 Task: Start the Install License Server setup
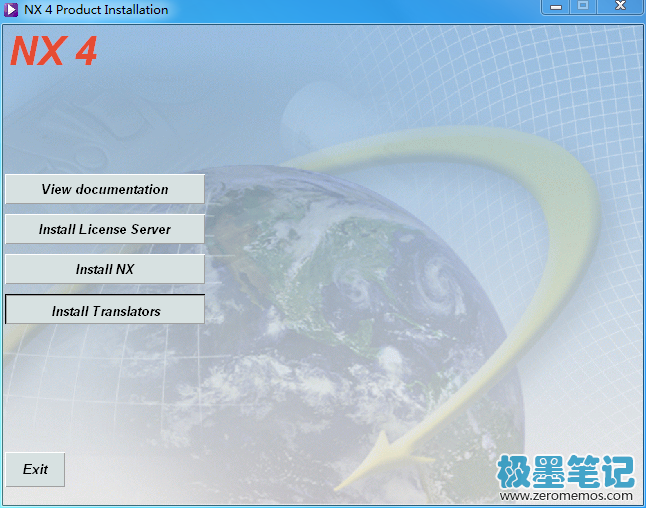[105, 229]
